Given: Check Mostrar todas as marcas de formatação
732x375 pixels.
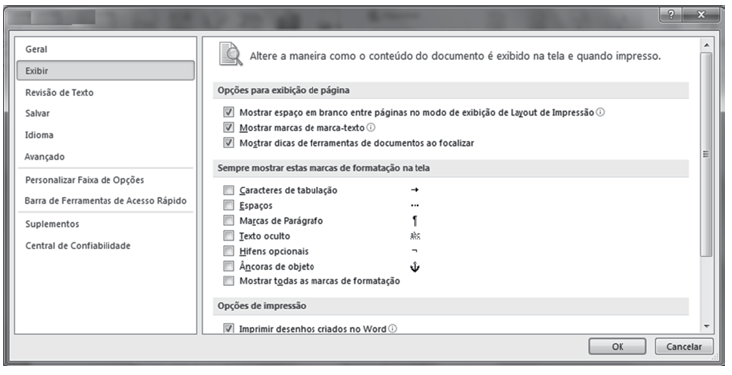Looking at the screenshot, I should coord(228,281).
